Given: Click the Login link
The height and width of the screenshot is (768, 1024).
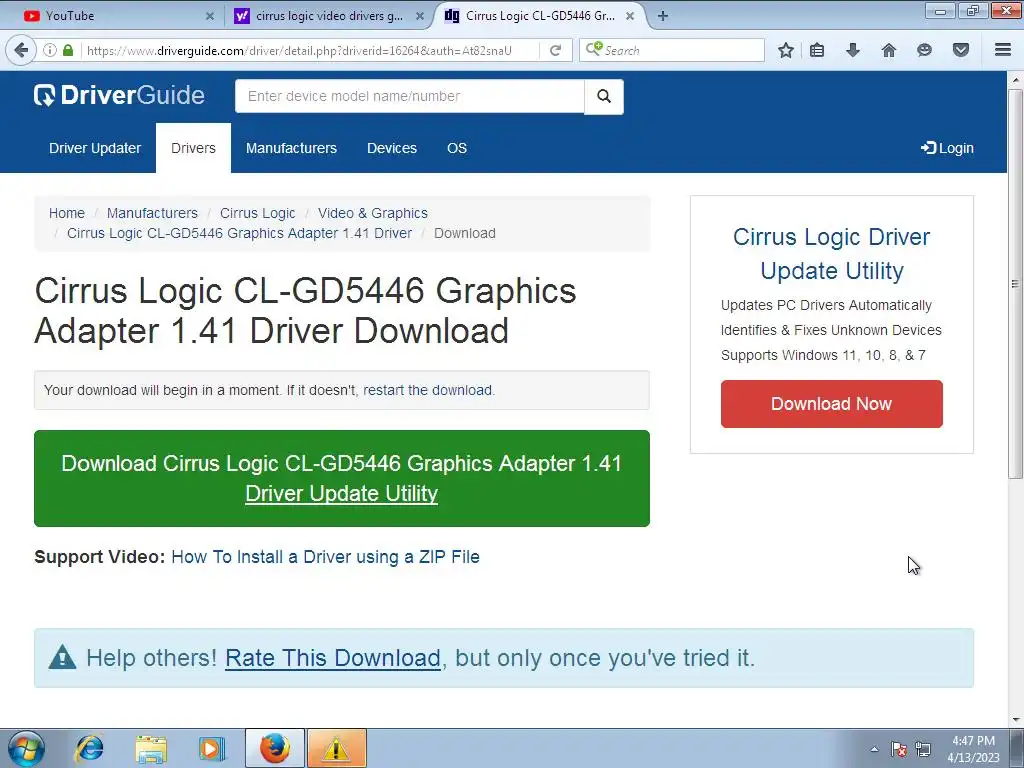Looking at the screenshot, I should 948,148.
